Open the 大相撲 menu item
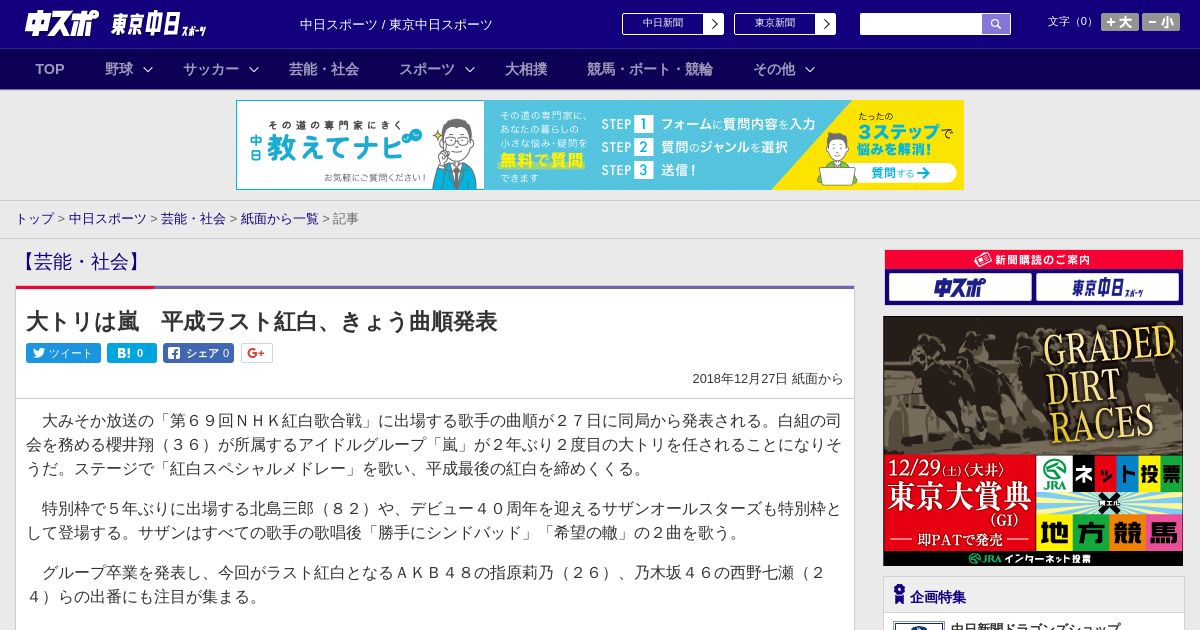The image size is (1200, 630). [x=526, y=69]
